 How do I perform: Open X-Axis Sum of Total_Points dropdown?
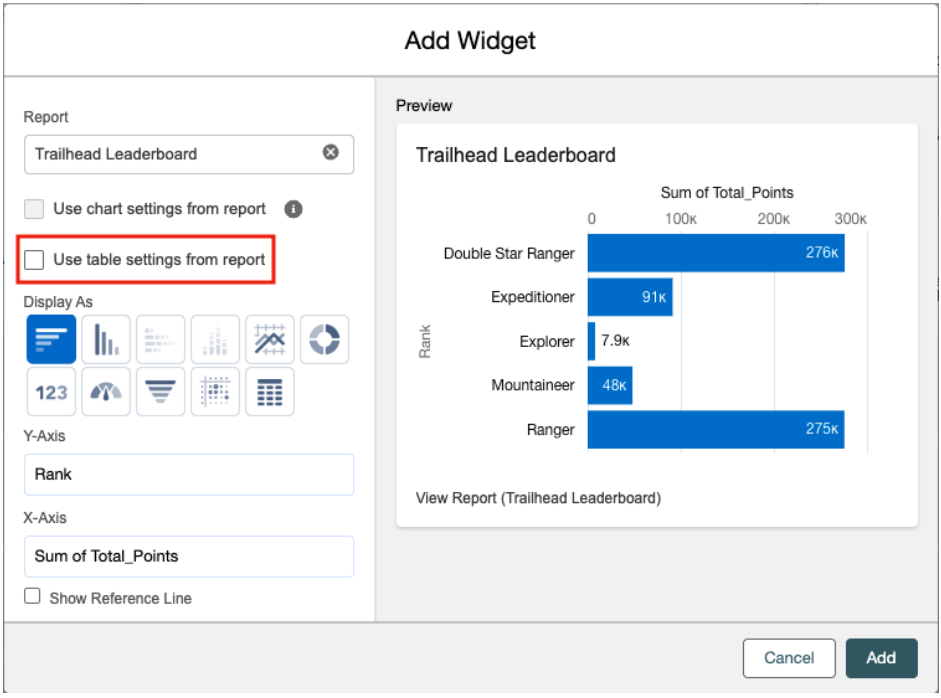tap(189, 556)
